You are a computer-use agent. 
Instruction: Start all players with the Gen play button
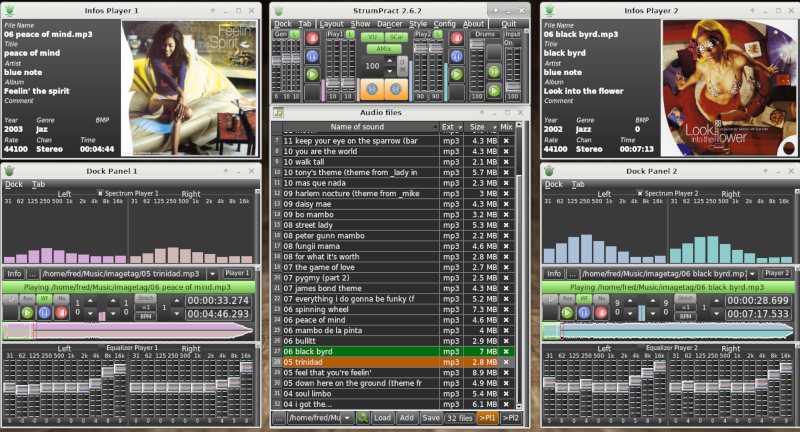(312, 74)
